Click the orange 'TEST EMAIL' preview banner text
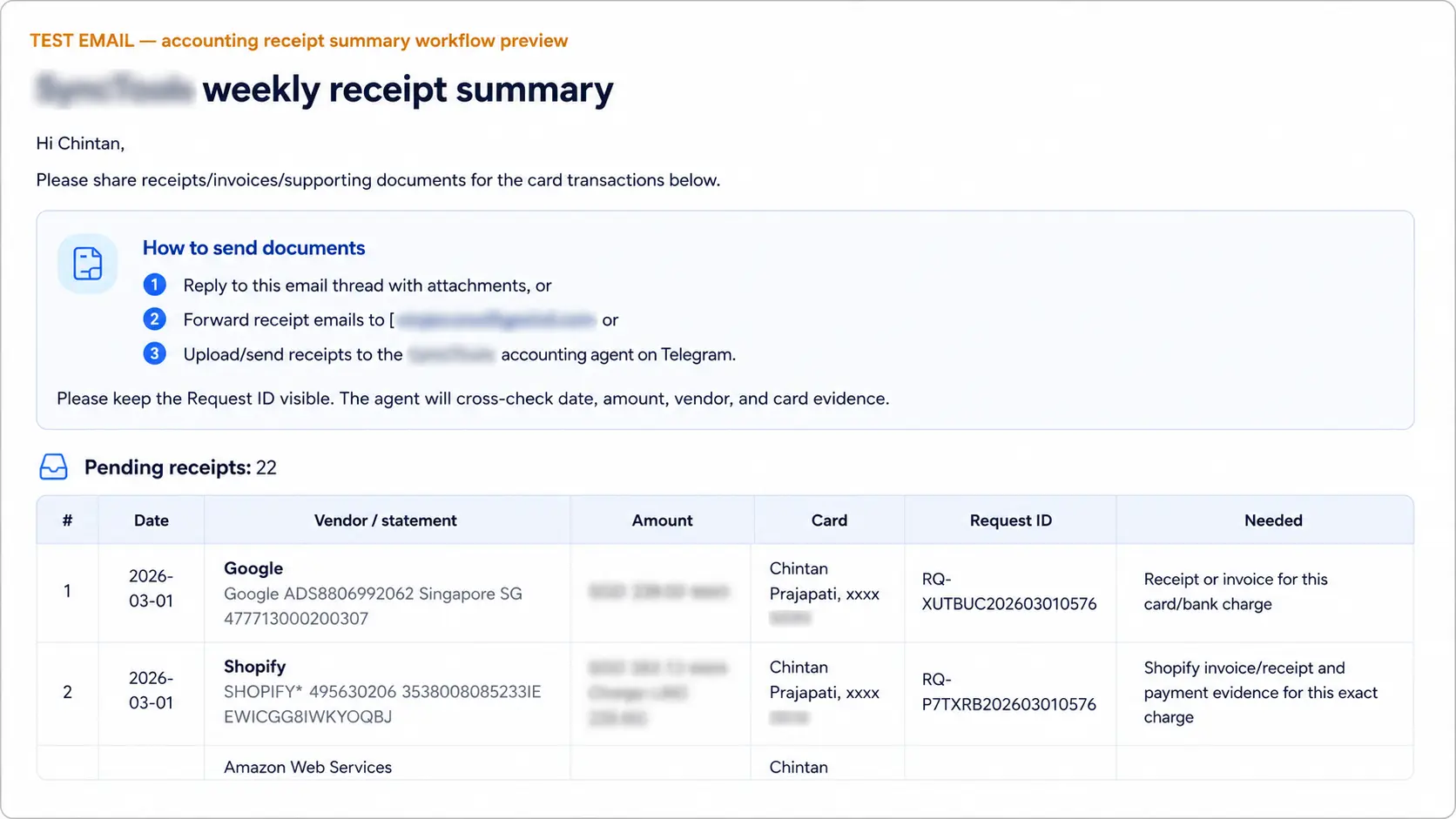Screen dimensions: 1456x819 point(299,41)
